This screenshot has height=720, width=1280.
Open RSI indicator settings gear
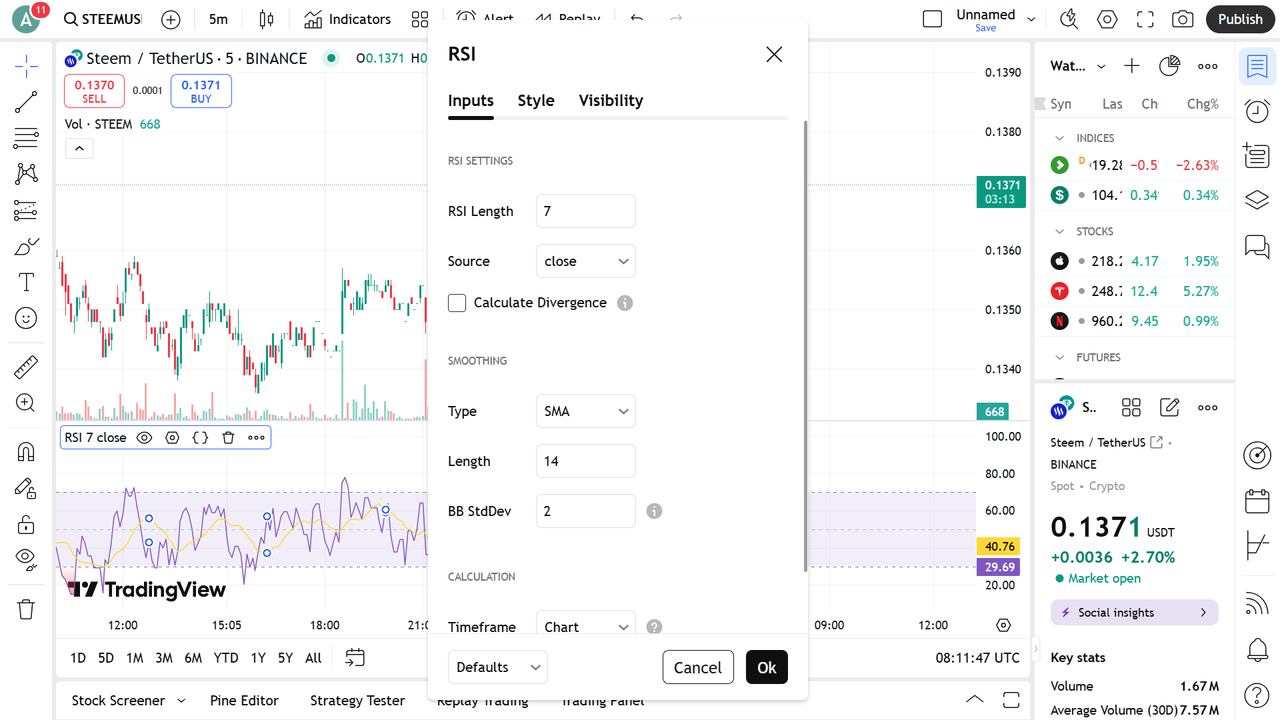172,438
